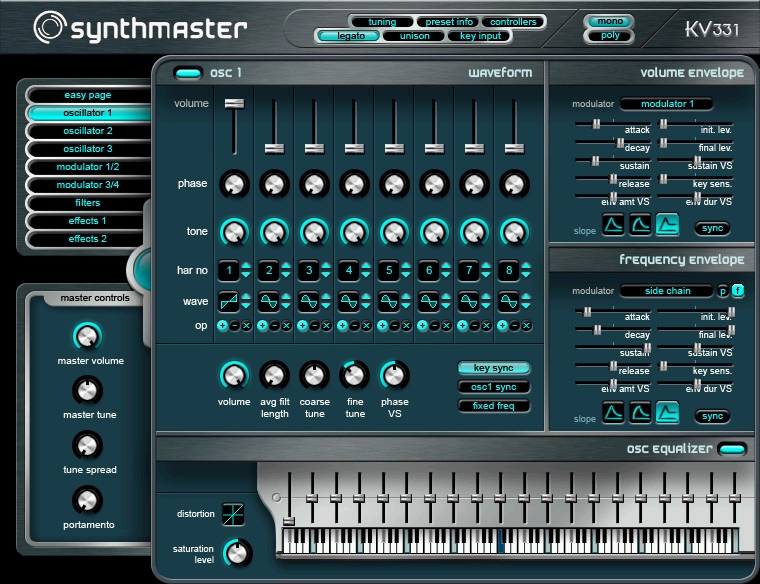
Task: Click harmonic 2 sine wave display
Action: click(269, 301)
